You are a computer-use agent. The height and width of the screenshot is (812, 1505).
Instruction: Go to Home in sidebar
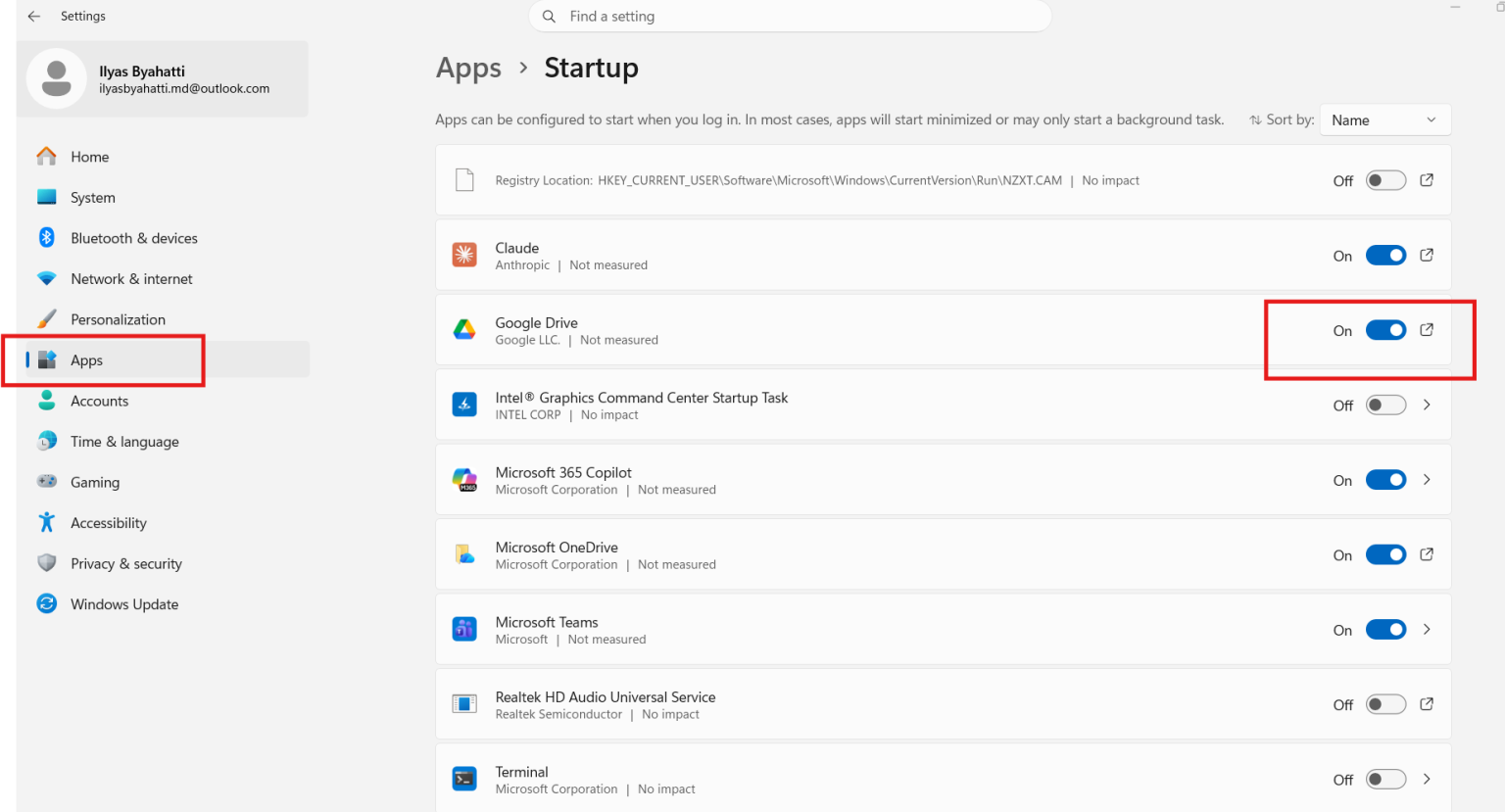point(163,157)
